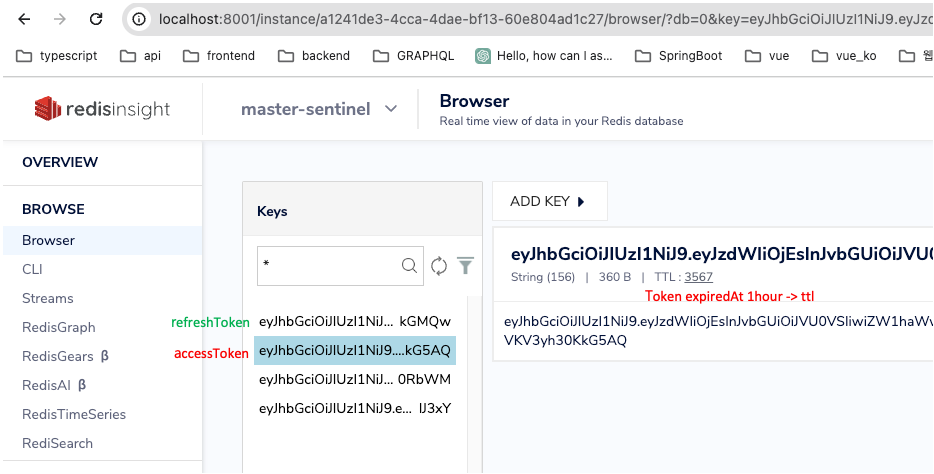This screenshot has width=934, height=474.
Task: Open the ChatGPT bookmark 'Hello, how can I as...'
Action: [544, 56]
